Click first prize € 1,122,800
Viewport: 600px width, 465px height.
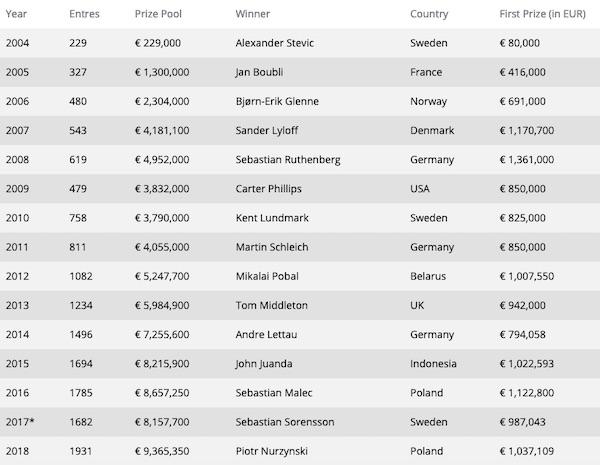click(527, 393)
